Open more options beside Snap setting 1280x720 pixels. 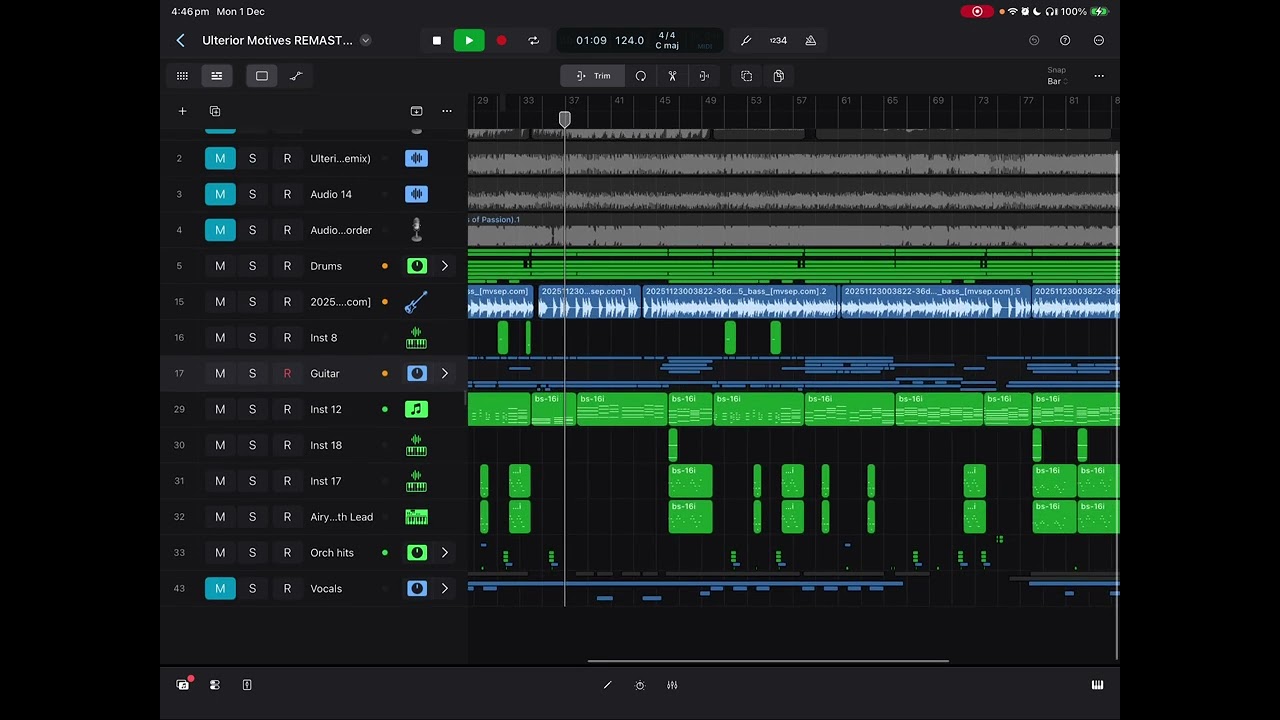(1098, 76)
